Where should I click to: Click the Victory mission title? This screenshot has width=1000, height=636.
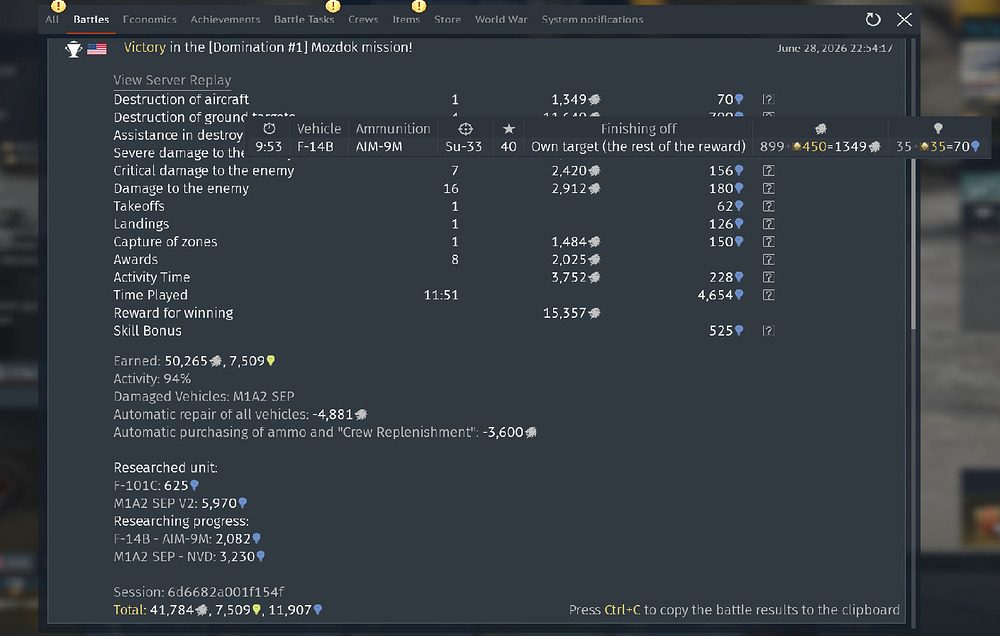pyautogui.click(x=268, y=47)
